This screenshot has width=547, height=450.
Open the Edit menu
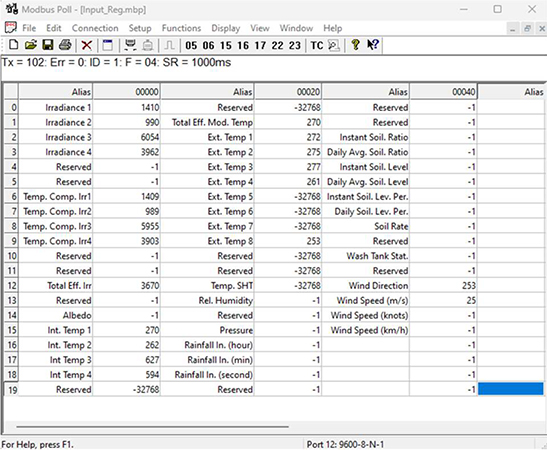pos(54,28)
